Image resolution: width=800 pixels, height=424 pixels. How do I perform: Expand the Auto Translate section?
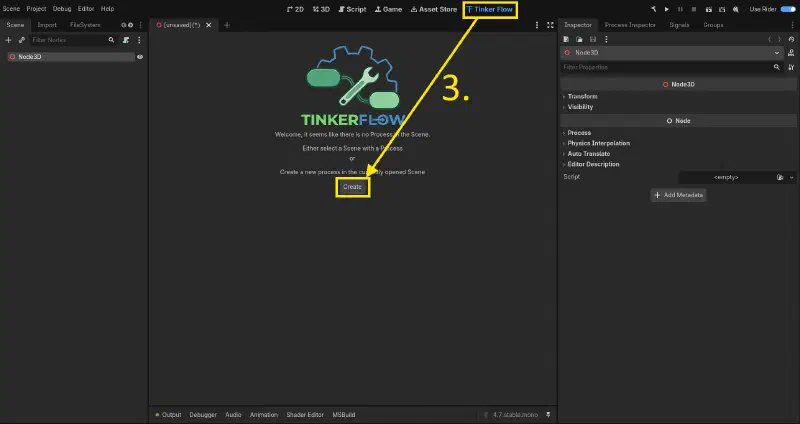(586, 154)
